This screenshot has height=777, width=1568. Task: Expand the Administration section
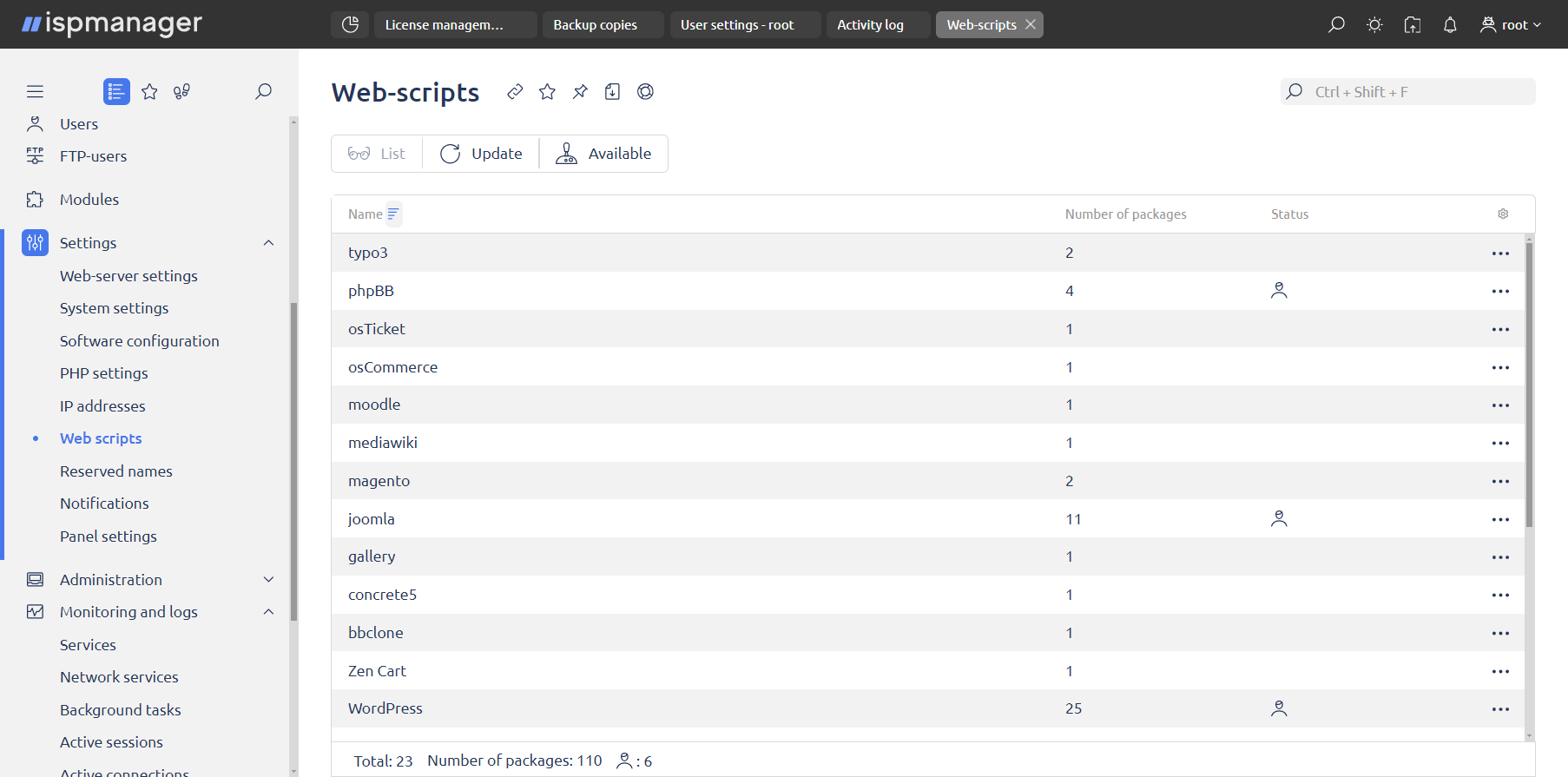pyautogui.click(x=268, y=580)
